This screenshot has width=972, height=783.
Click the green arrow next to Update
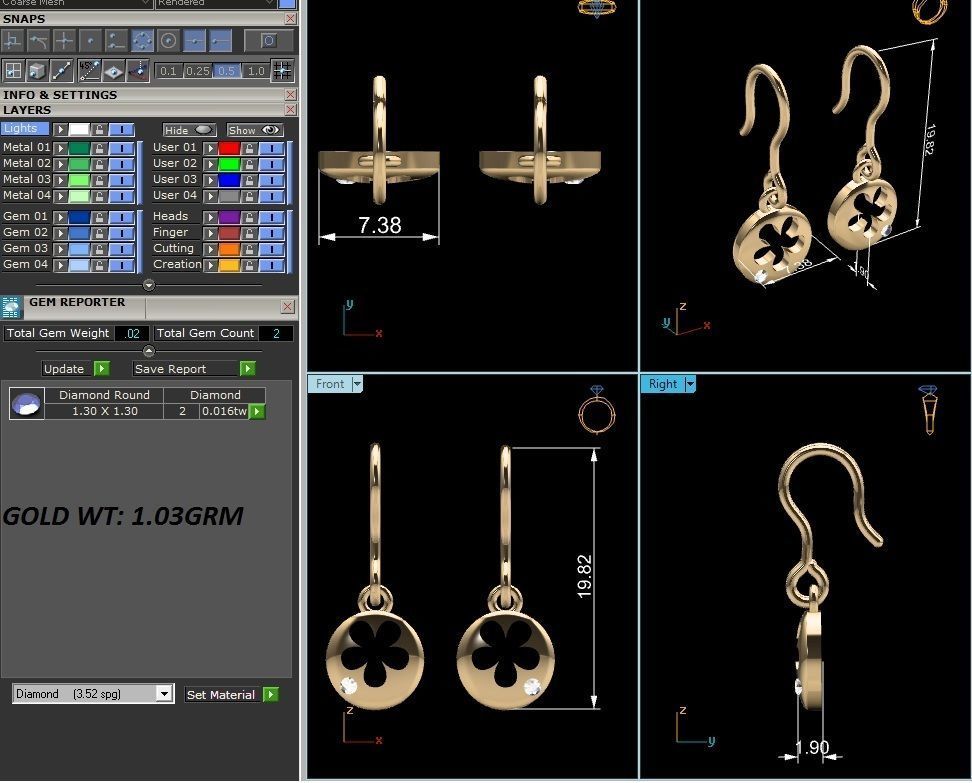point(102,369)
